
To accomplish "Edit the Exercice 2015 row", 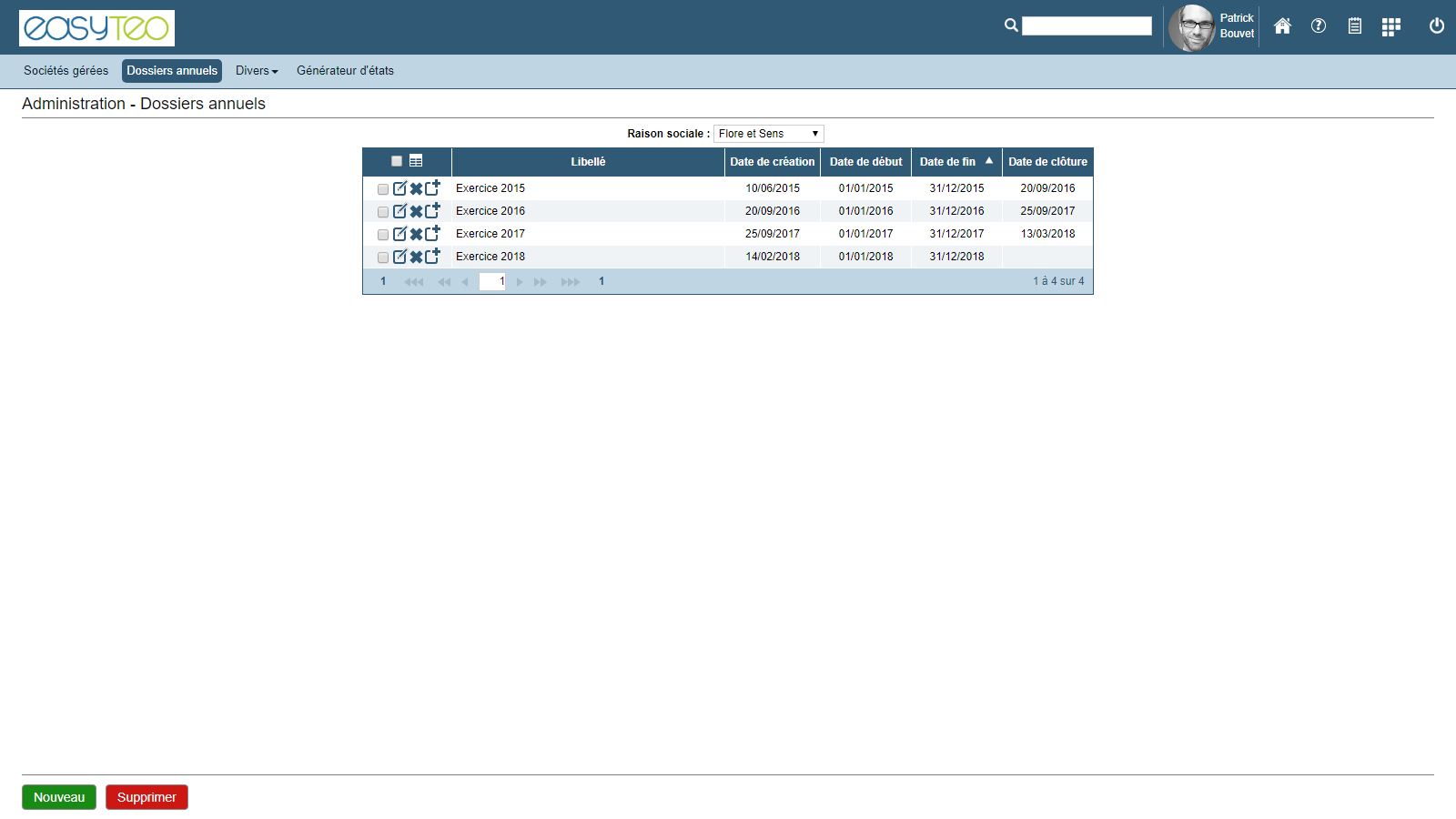I will pos(399,188).
